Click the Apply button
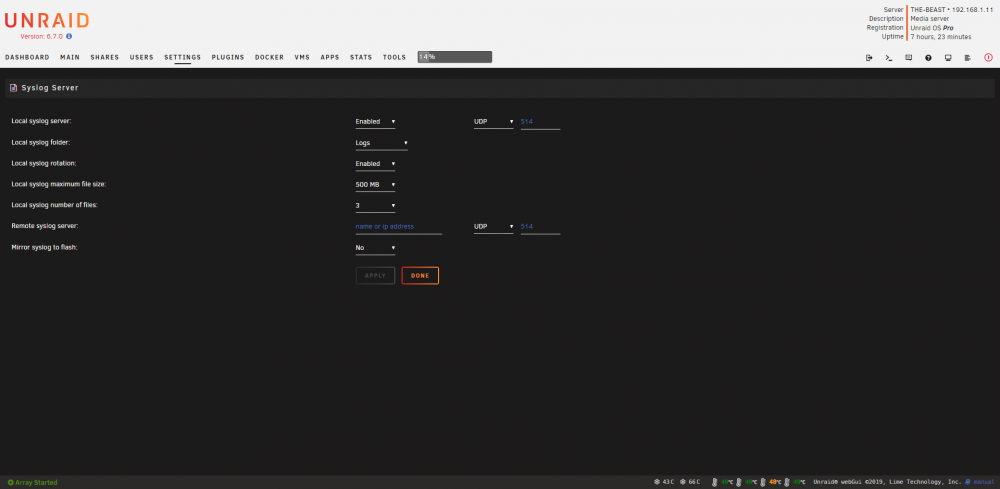Image resolution: width=1000 pixels, height=489 pixels. [375, 275]
